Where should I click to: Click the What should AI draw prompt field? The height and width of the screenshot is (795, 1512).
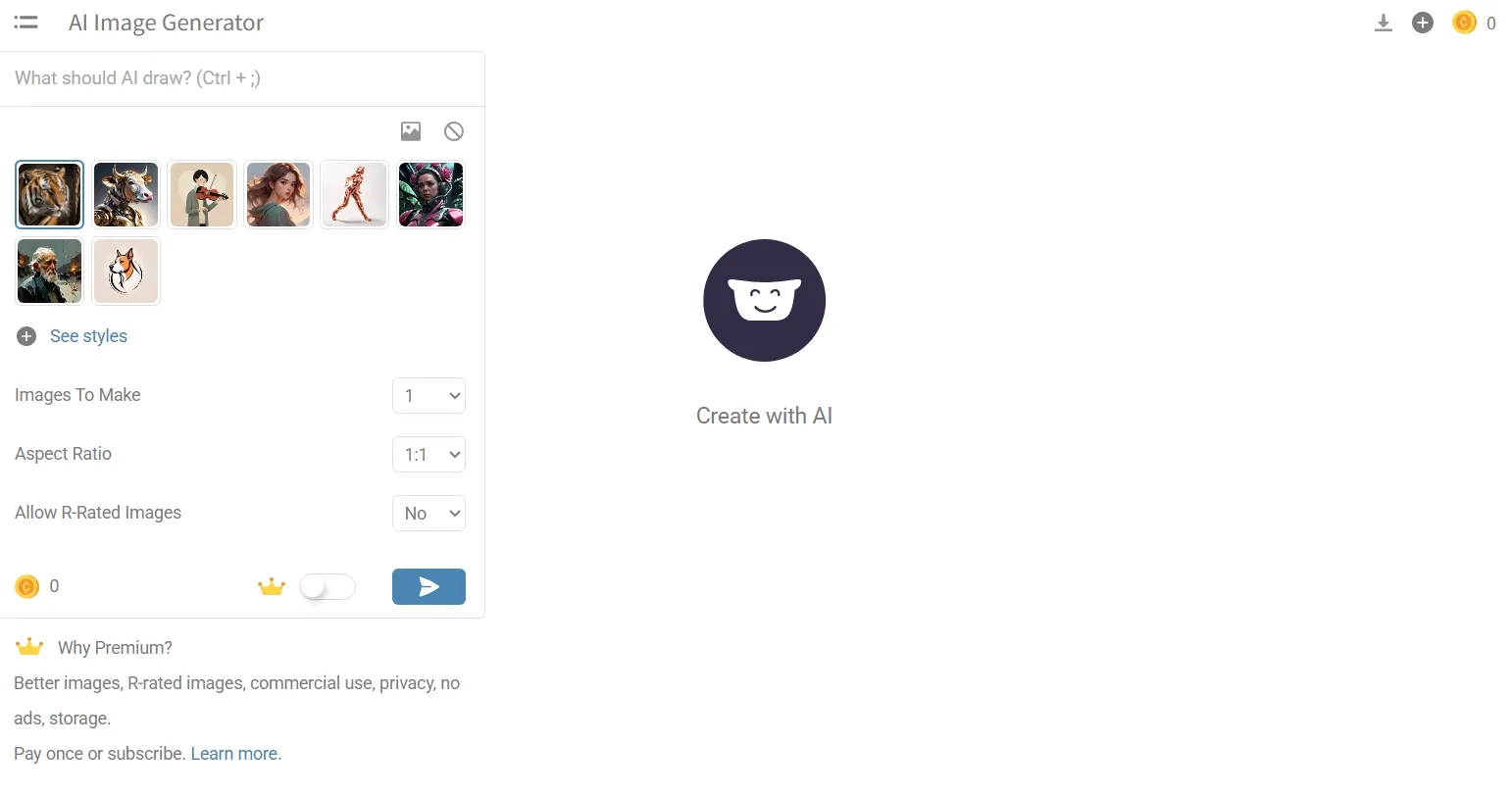click(x=242, y=78)
